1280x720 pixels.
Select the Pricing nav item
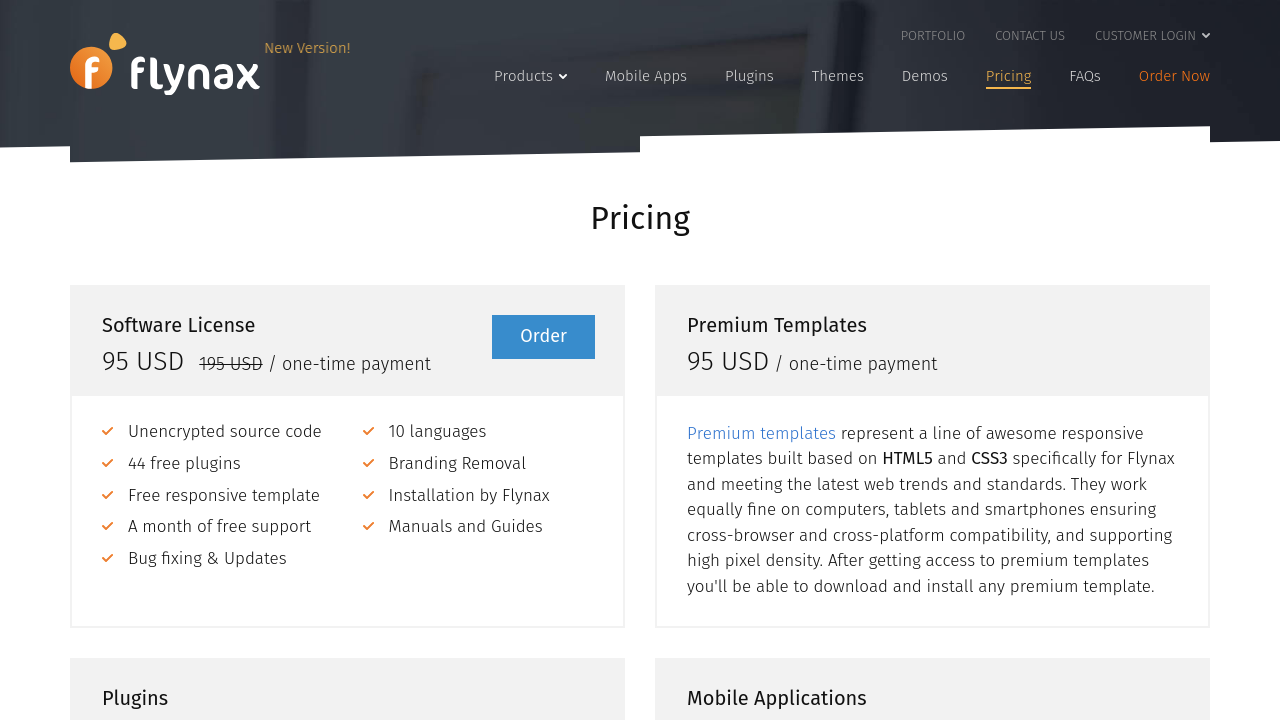1008,77
